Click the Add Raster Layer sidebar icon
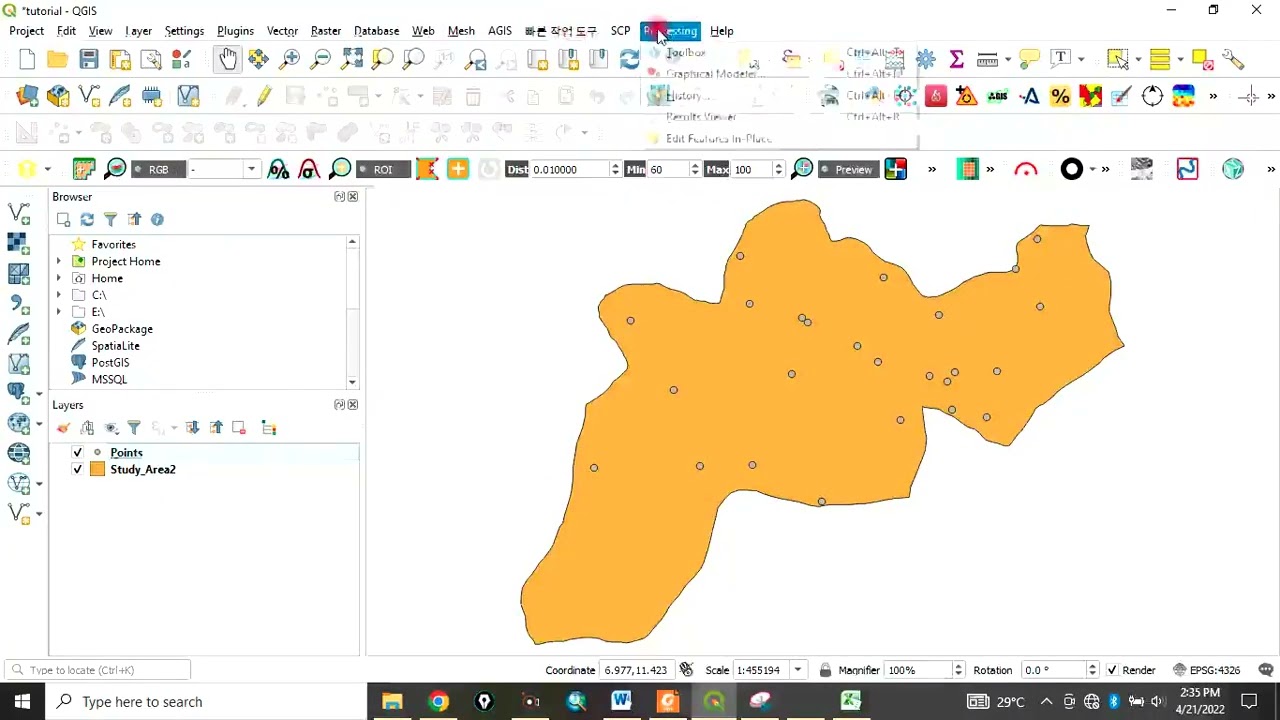This screenshot has width=1280, height=720. 18,242
